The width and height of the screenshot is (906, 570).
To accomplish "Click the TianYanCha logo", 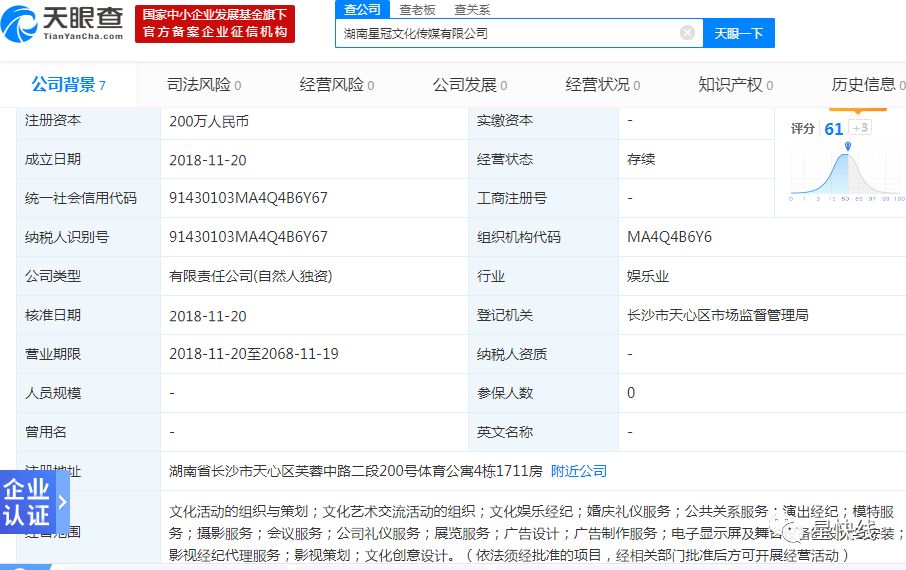I will click(62, 24).
